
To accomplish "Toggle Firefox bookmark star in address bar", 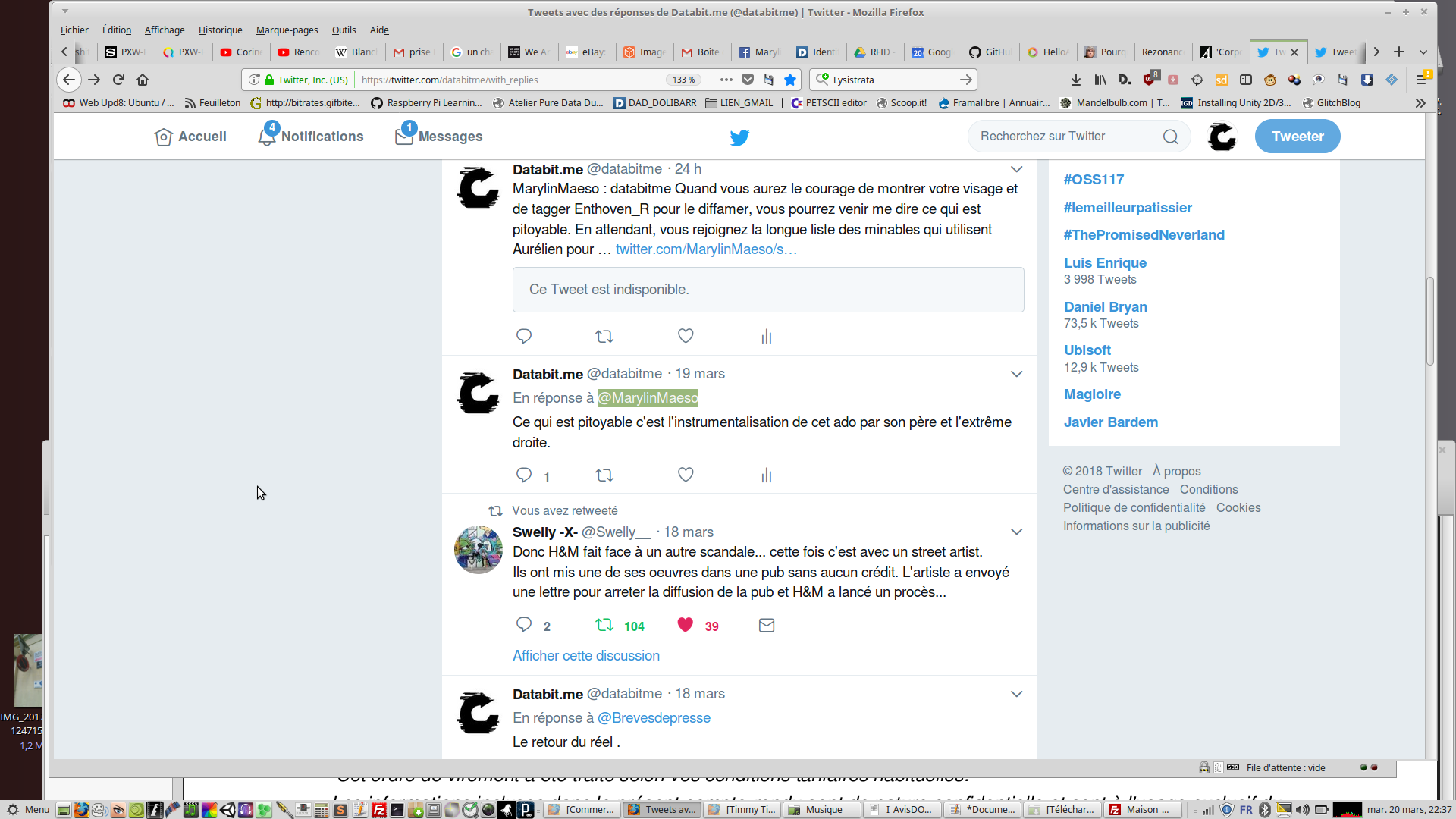I will click(x=790, y=80).
